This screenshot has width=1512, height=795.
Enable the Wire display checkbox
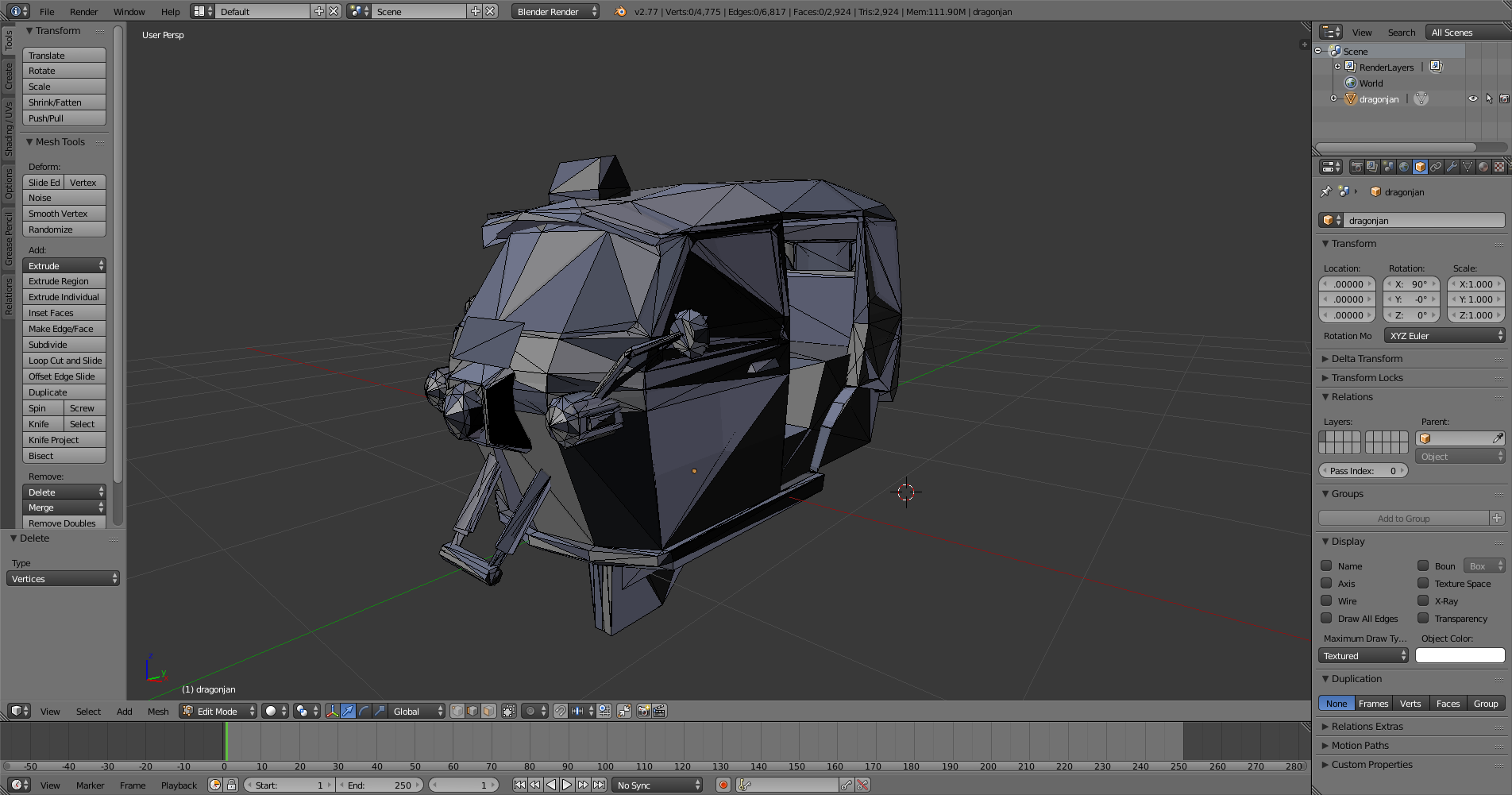click(1326, 601)
